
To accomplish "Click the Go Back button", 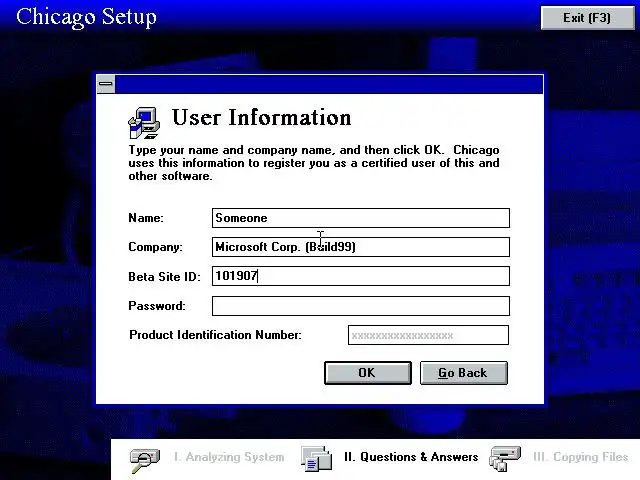I will (464, 373).
